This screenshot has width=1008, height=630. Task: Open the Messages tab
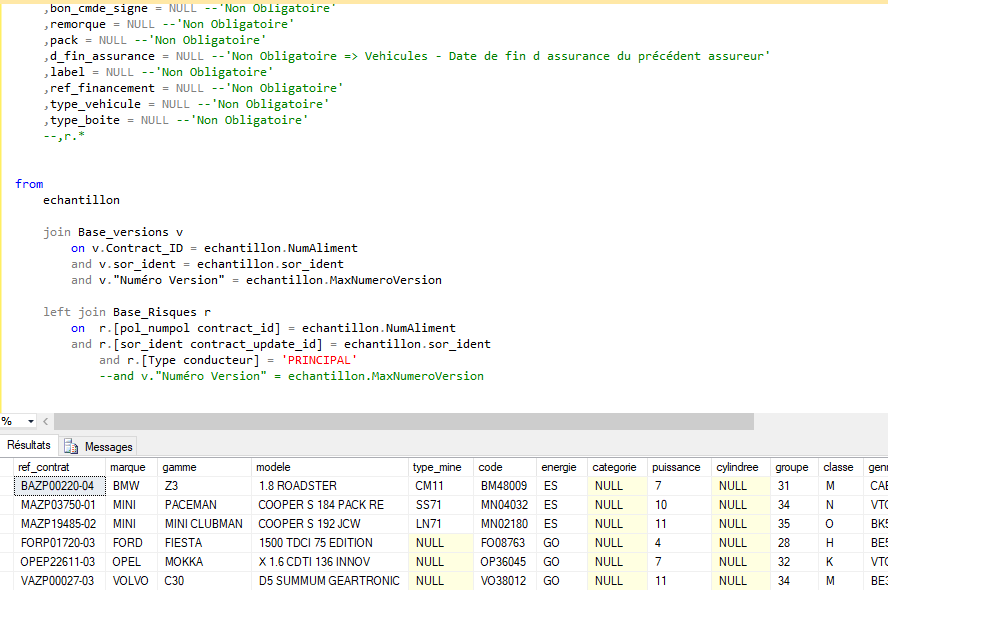(x=98, y=446)
